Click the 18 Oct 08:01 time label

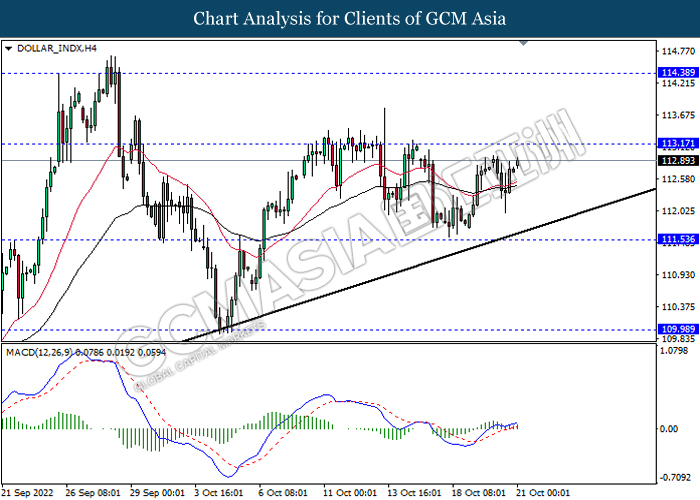click(x=479, y=493)
